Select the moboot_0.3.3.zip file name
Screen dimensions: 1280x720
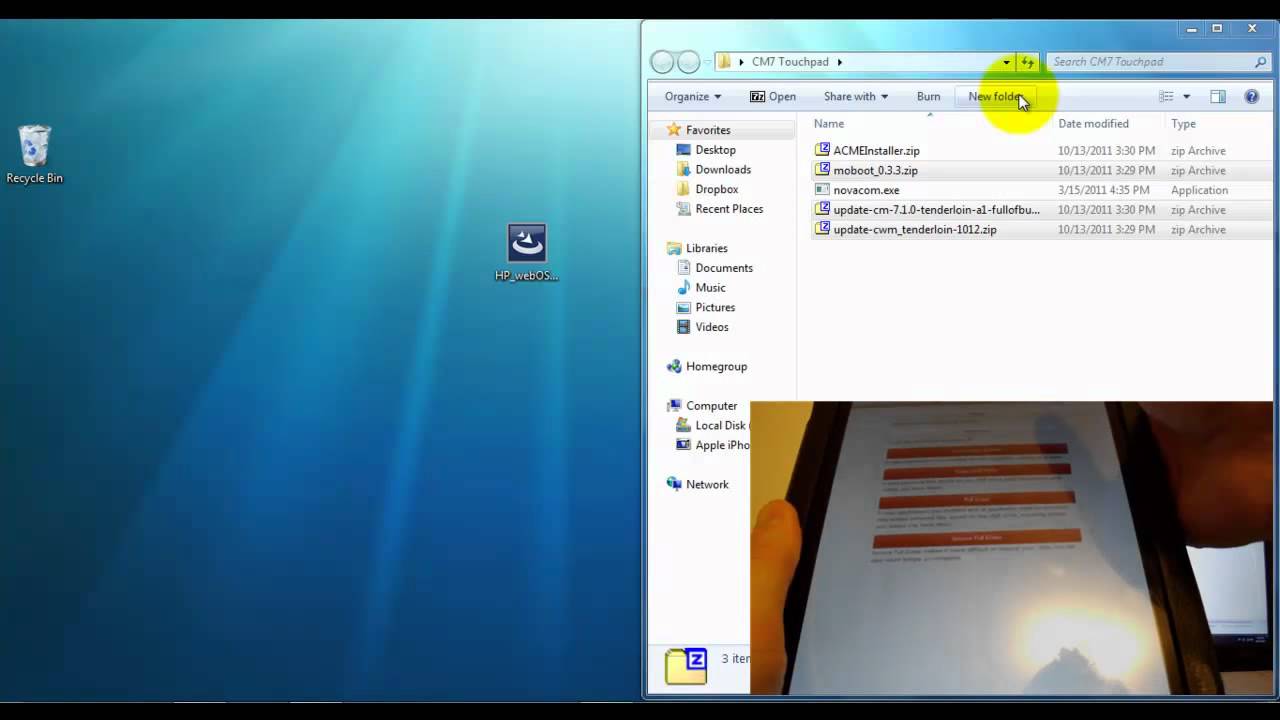(875, 170)
